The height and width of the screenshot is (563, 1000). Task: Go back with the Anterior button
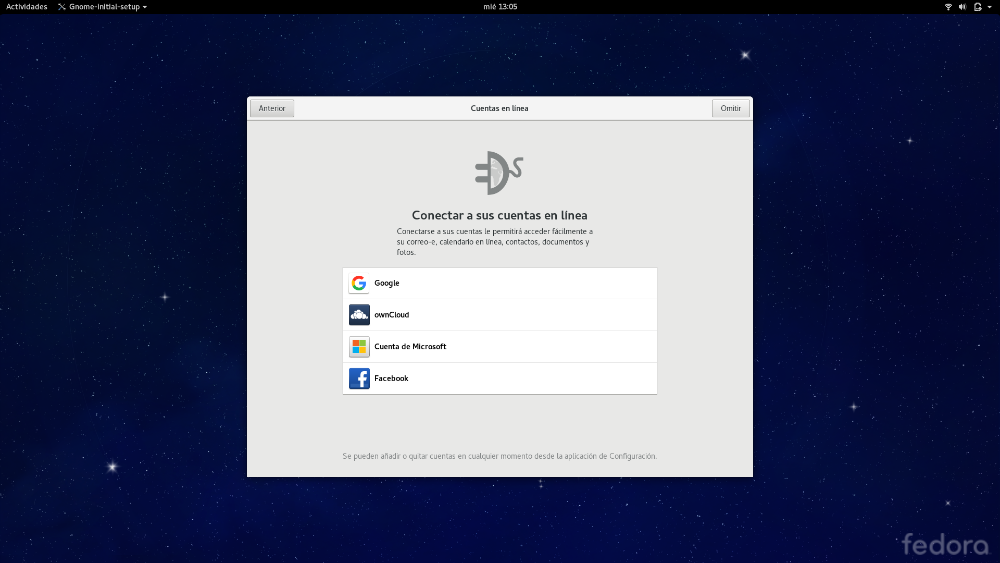pyautogui.click(x=272, y=108)
